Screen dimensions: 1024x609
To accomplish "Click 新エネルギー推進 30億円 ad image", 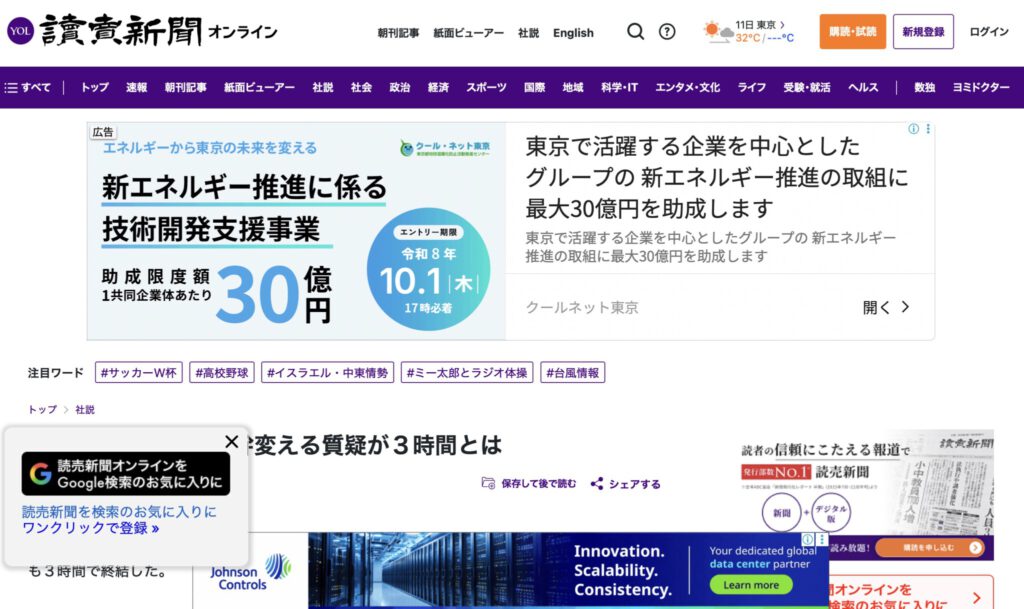I will coord(296,231).
